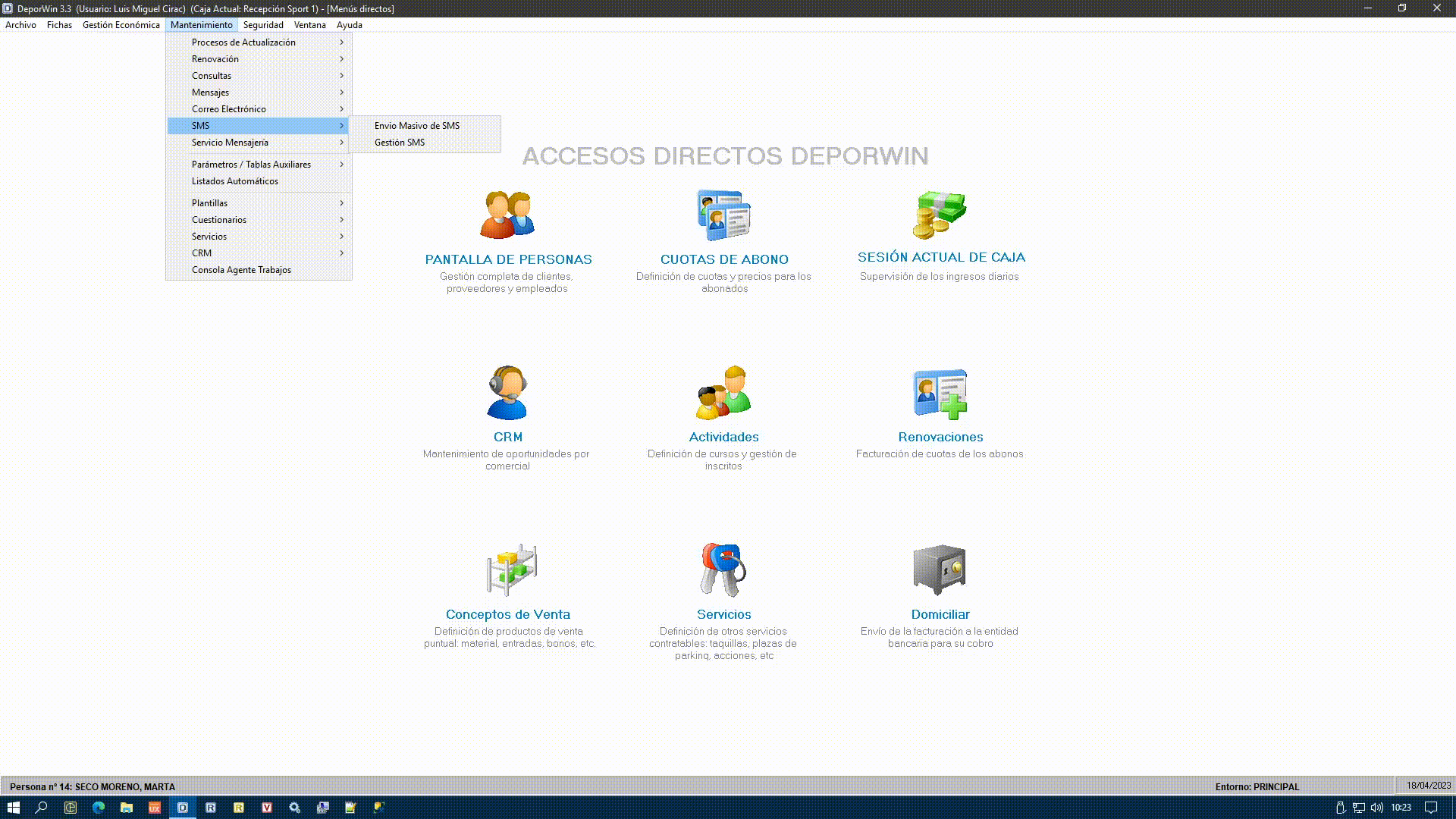The width and height of the screenshot is (1456, 819).
Task: Expand the Mensajes submenu
Action: [259, 93]
